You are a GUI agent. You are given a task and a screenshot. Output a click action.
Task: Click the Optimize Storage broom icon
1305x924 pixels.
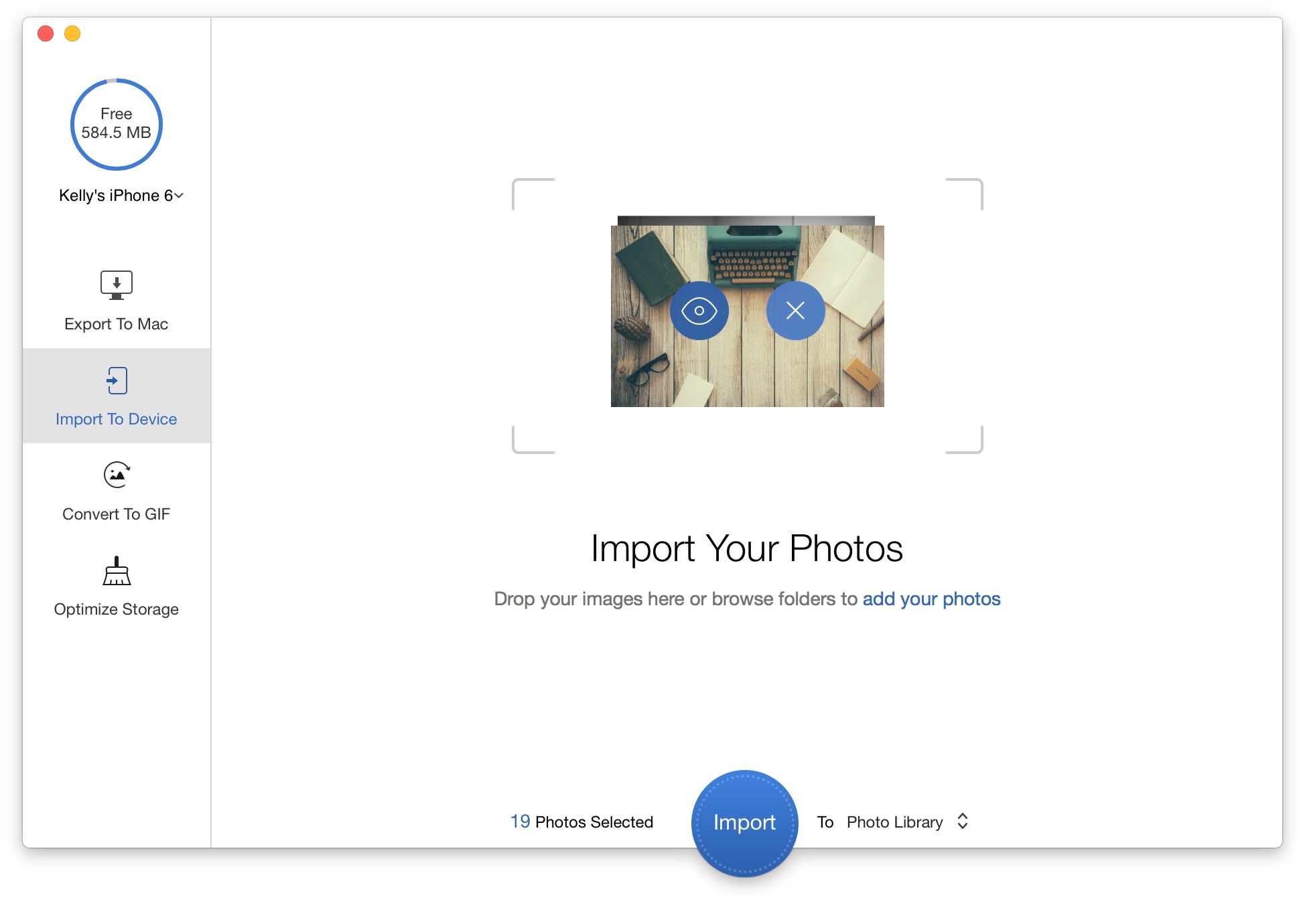click(x=117, y=571)
